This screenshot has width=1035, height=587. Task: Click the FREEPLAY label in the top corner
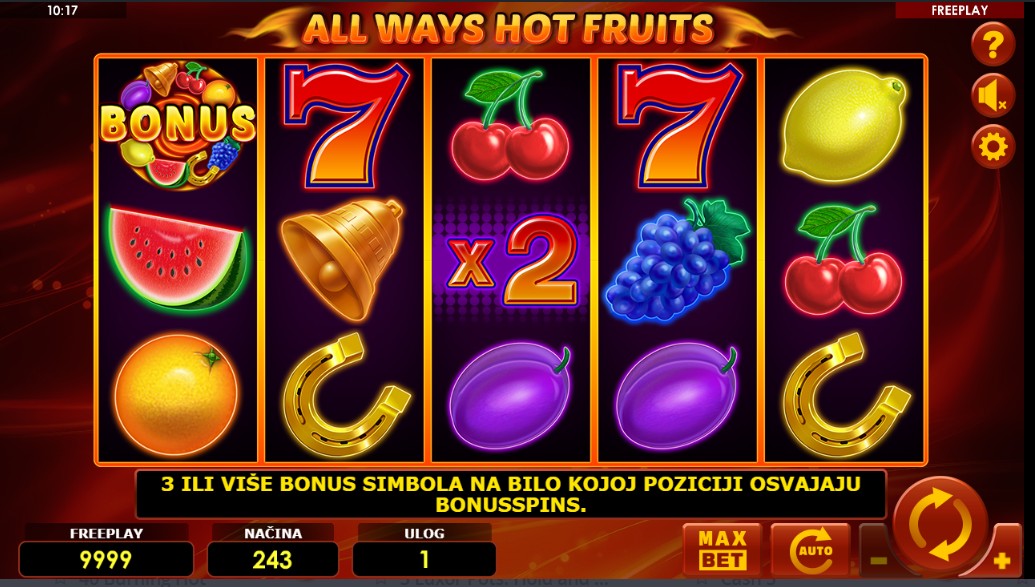click(x=959, y=10)
